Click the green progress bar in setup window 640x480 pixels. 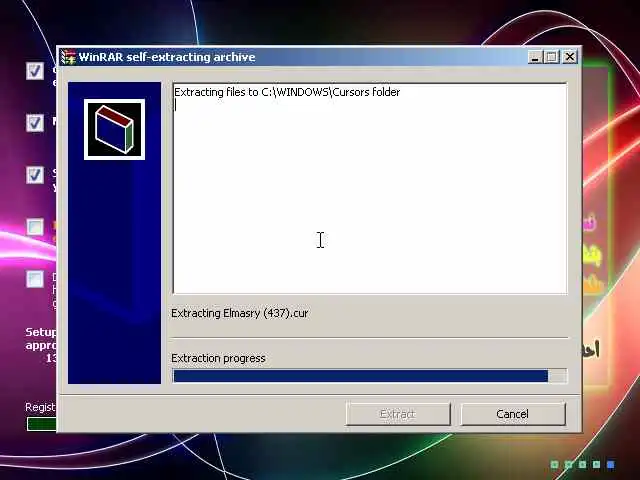point(42,424)
